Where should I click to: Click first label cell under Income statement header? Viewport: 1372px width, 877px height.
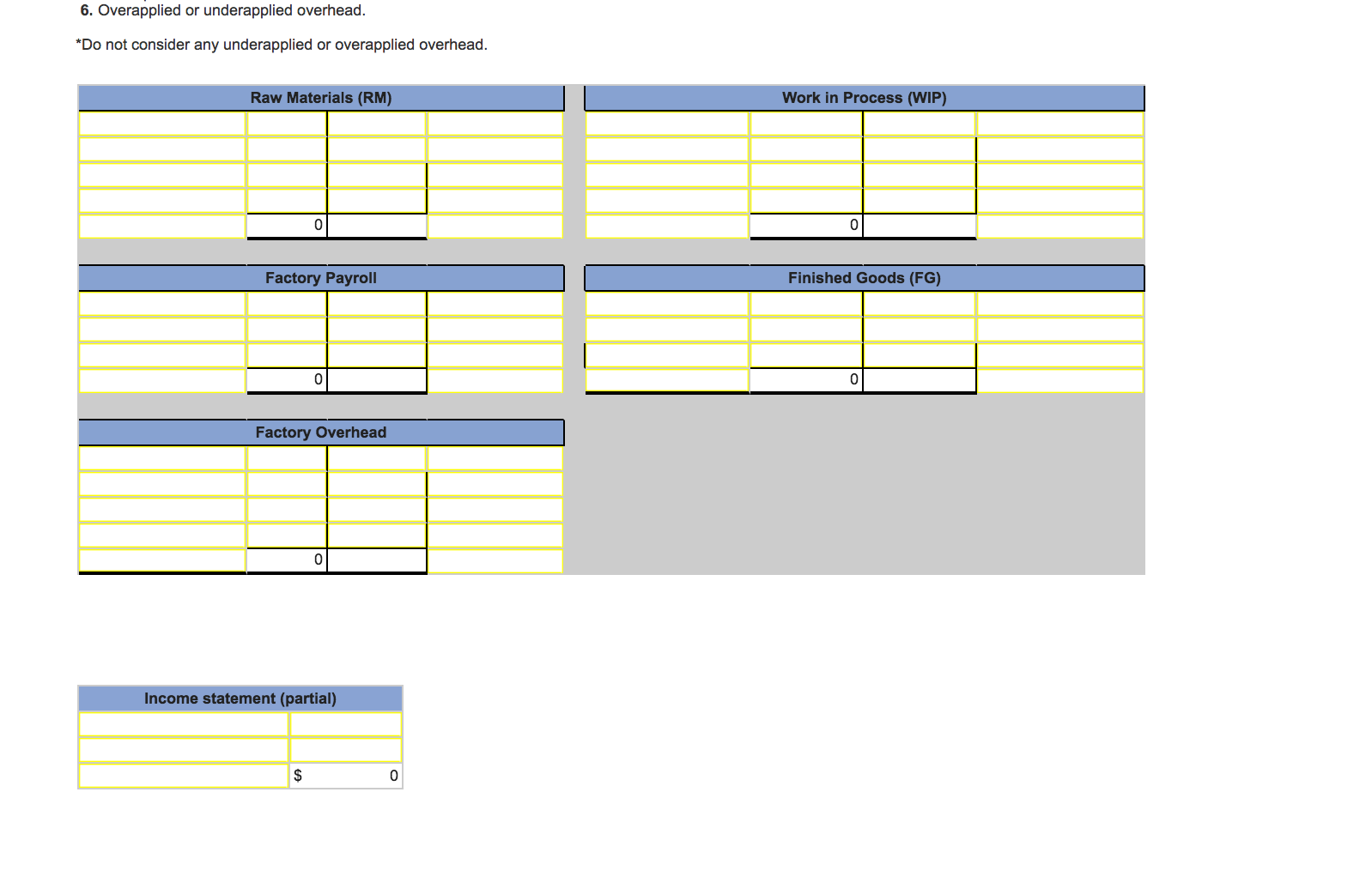tap(184, 724)
